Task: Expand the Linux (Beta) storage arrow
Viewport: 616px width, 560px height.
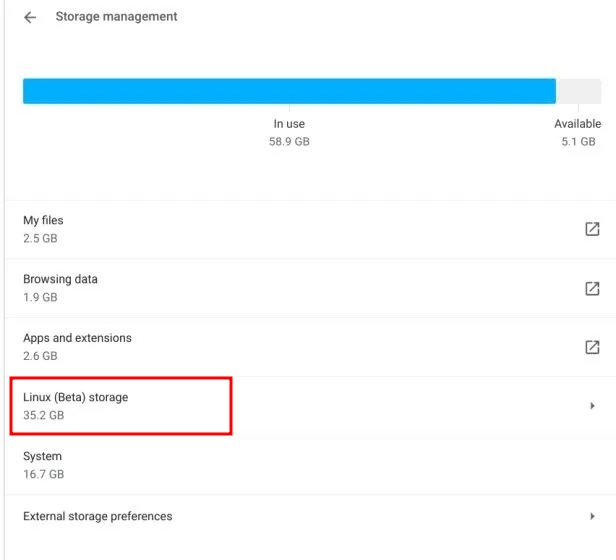Action: point(592,406)
